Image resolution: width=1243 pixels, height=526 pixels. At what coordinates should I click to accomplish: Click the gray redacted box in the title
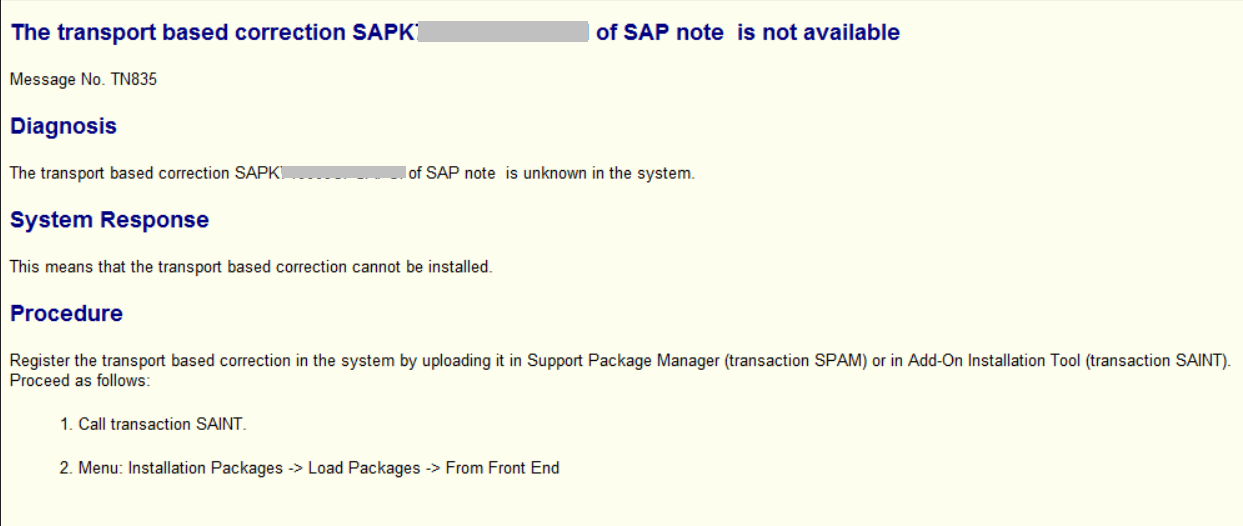tap(503, 32)
